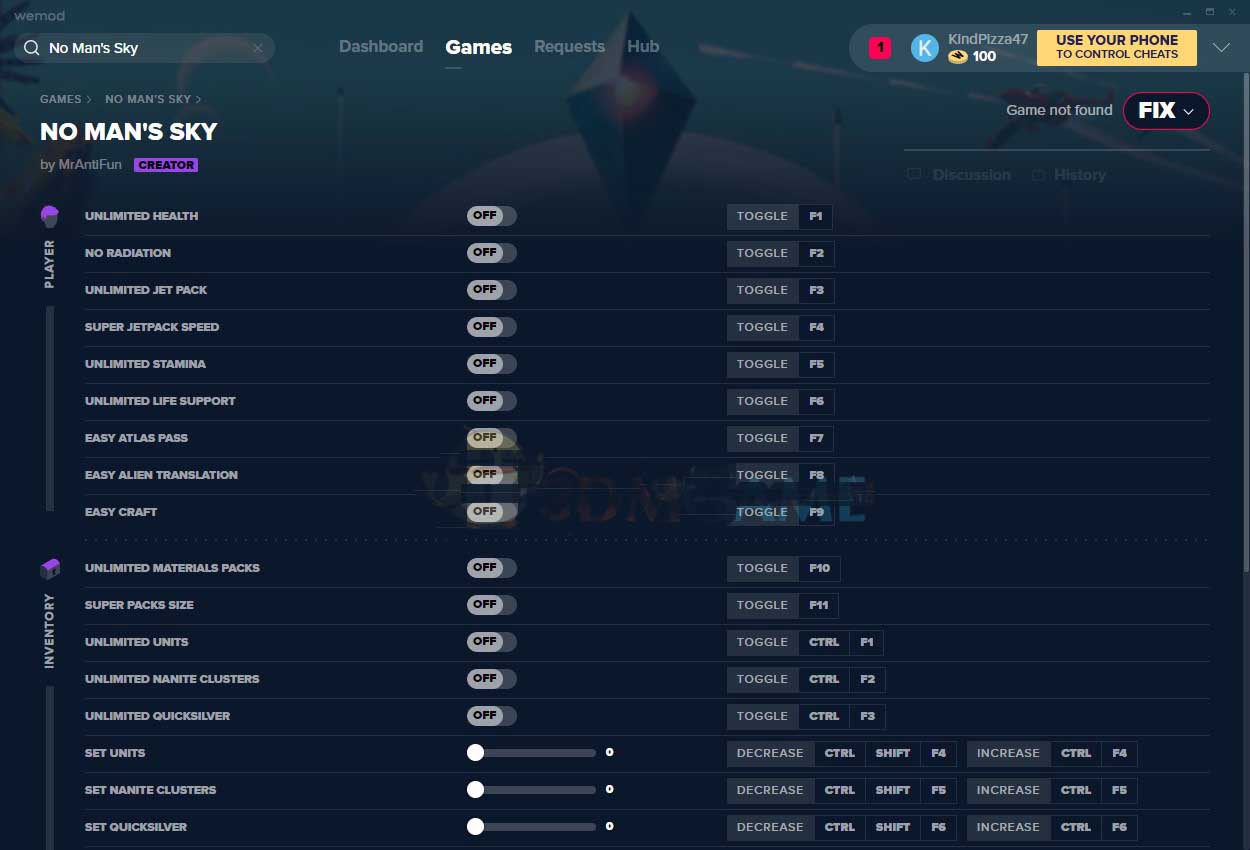Viewport: 1250px width, 850px height.
Task: Open the red notification badge
Action: pos(880,47)
